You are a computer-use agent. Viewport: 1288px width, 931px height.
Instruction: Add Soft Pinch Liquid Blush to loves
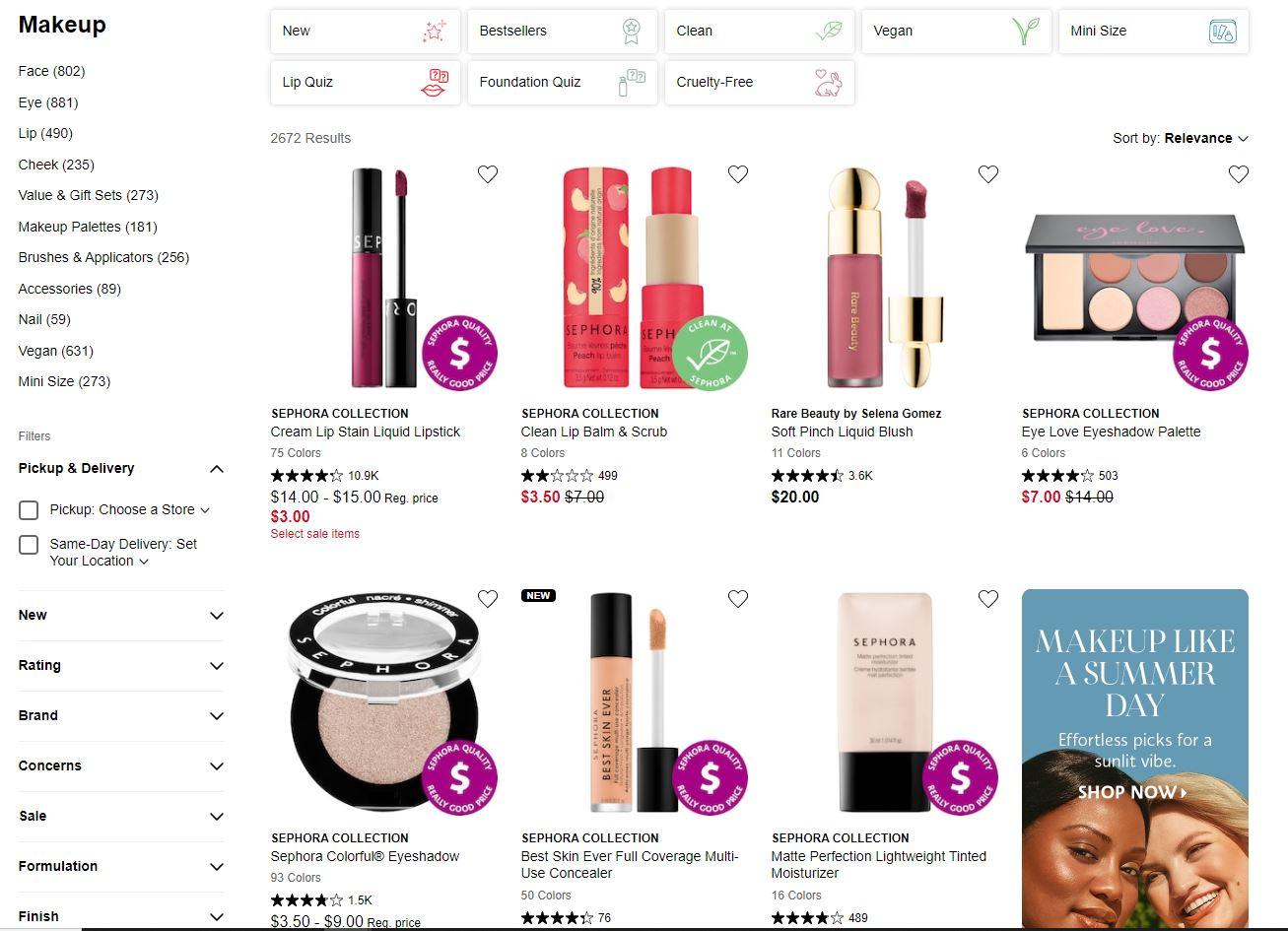click(x=988, y=174)
